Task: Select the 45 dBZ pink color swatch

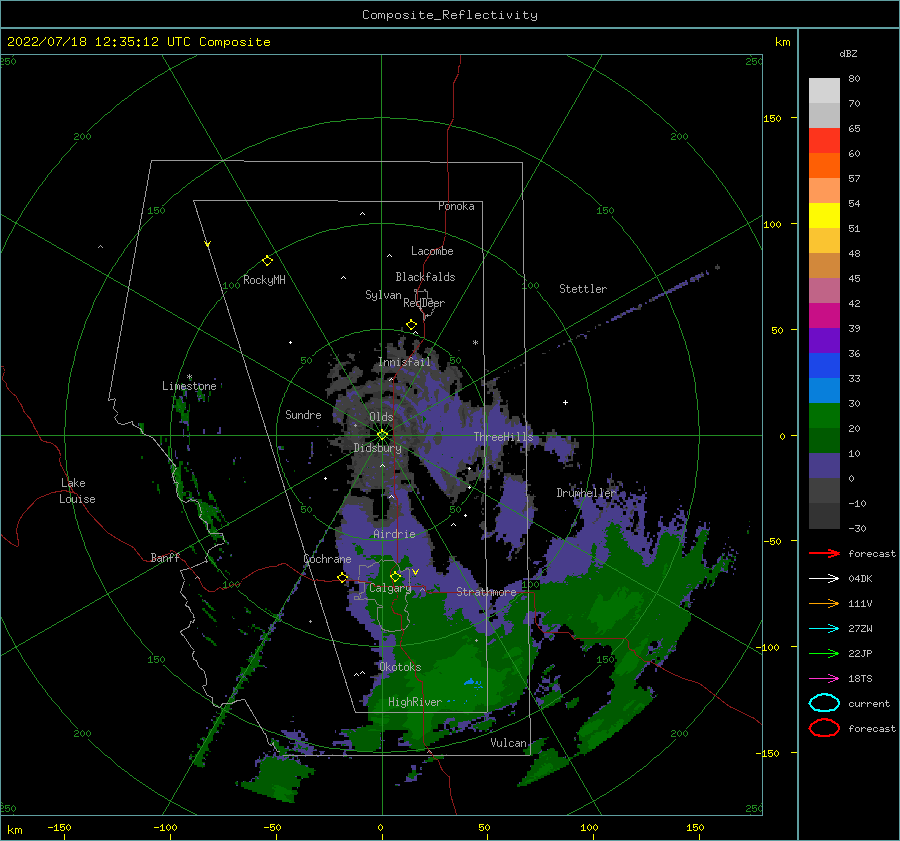Action: click(x=824, y=290)
